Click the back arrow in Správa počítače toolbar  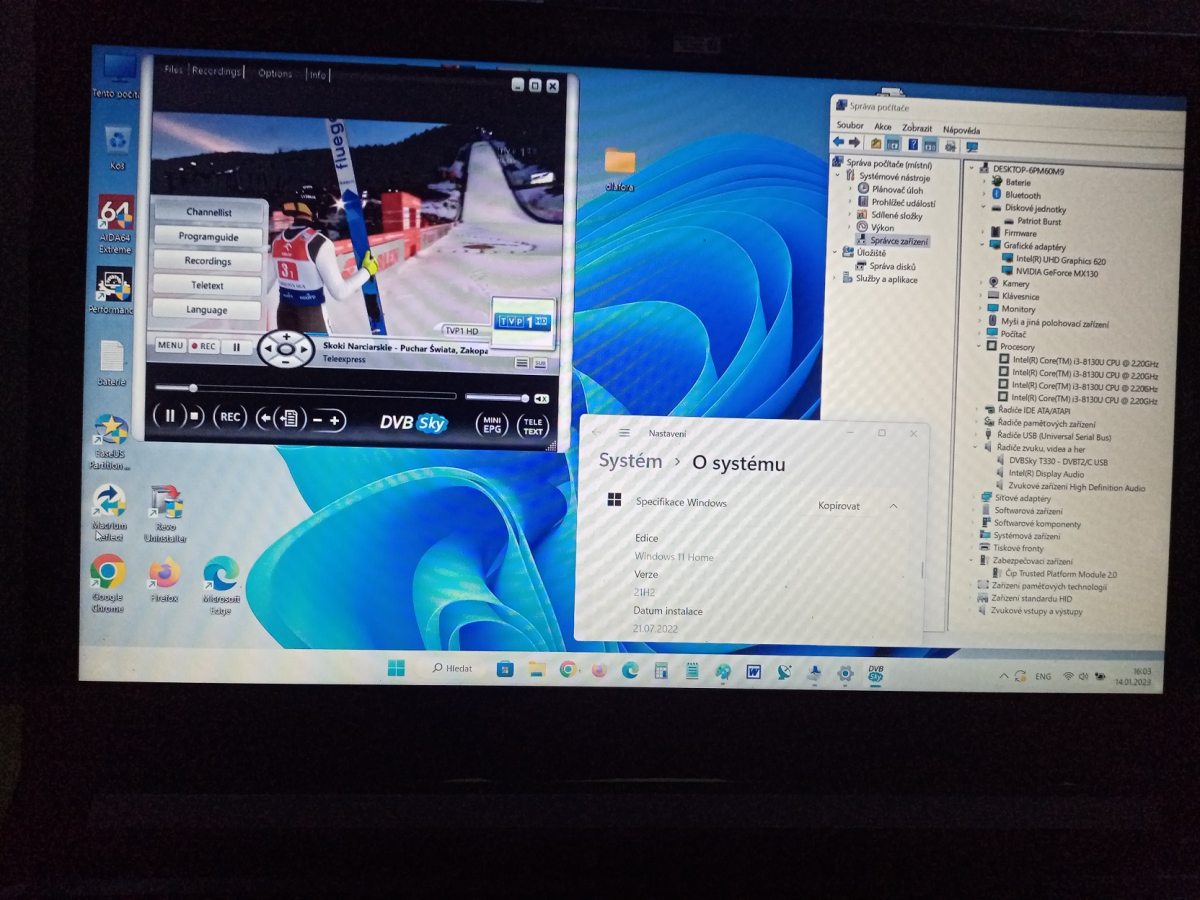[839, 143]
